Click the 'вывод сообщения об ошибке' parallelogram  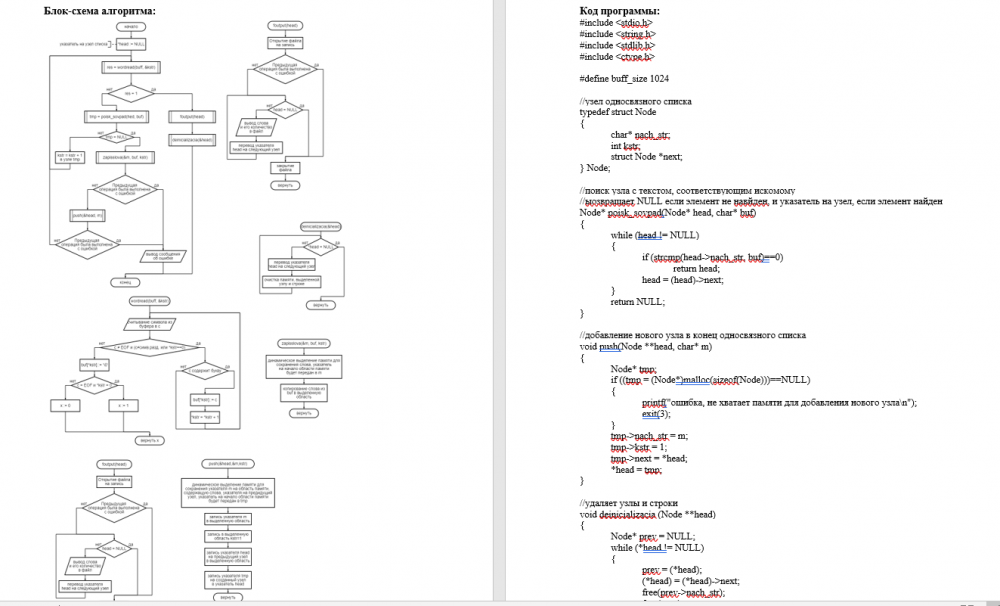coord(163,256)
